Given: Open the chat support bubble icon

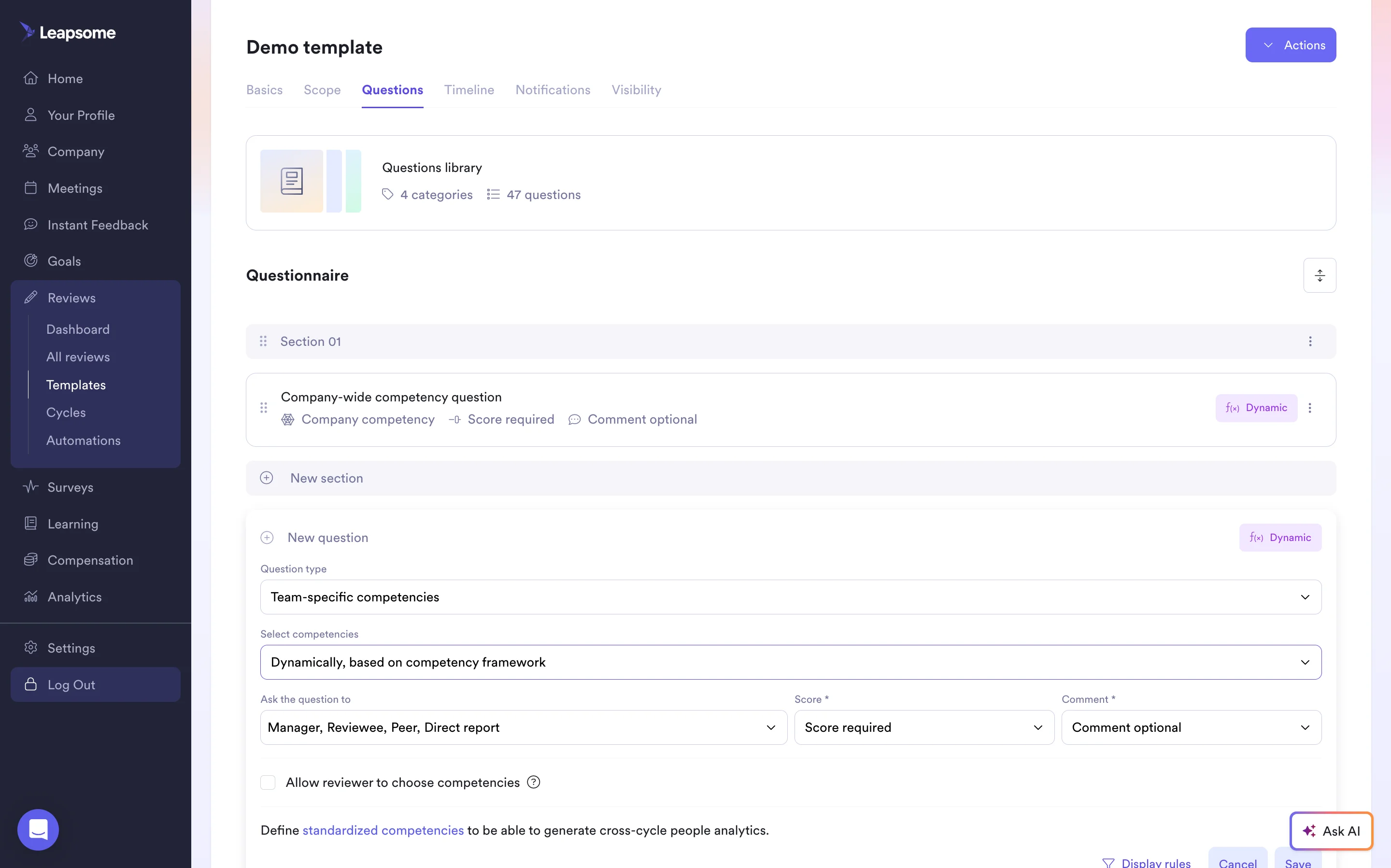Looking at the screenshot, I should point(38,829).
